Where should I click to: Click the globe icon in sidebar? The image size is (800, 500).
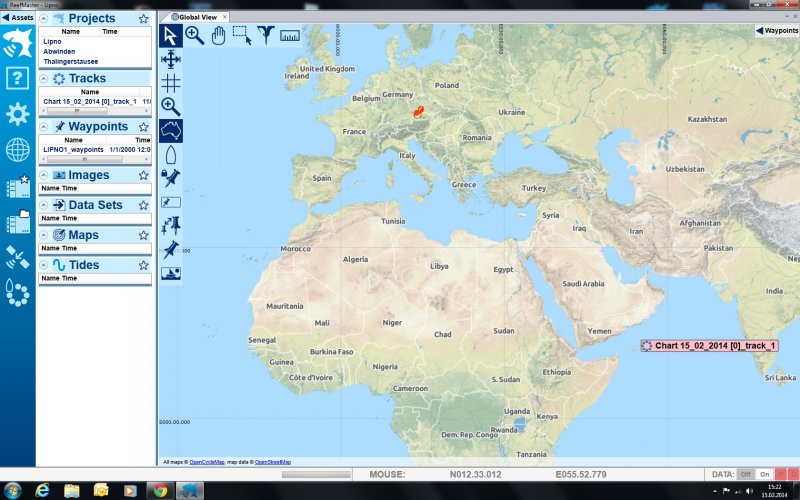coord(17,150)
